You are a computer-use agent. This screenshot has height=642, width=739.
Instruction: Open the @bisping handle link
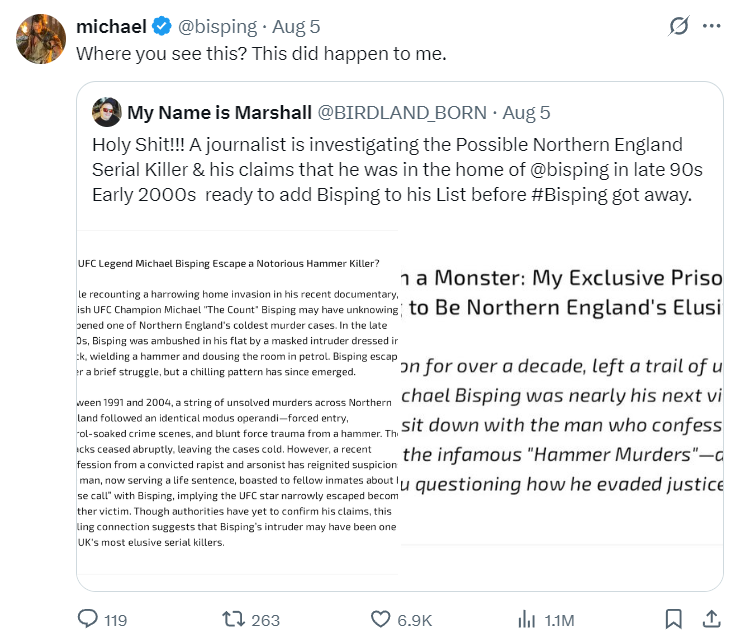point(217,26)
